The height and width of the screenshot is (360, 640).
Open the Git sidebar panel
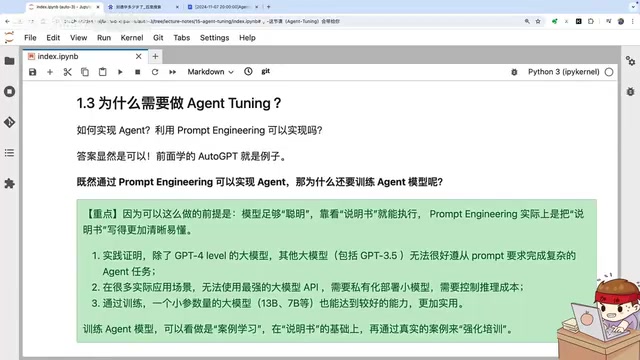(9, 122)
